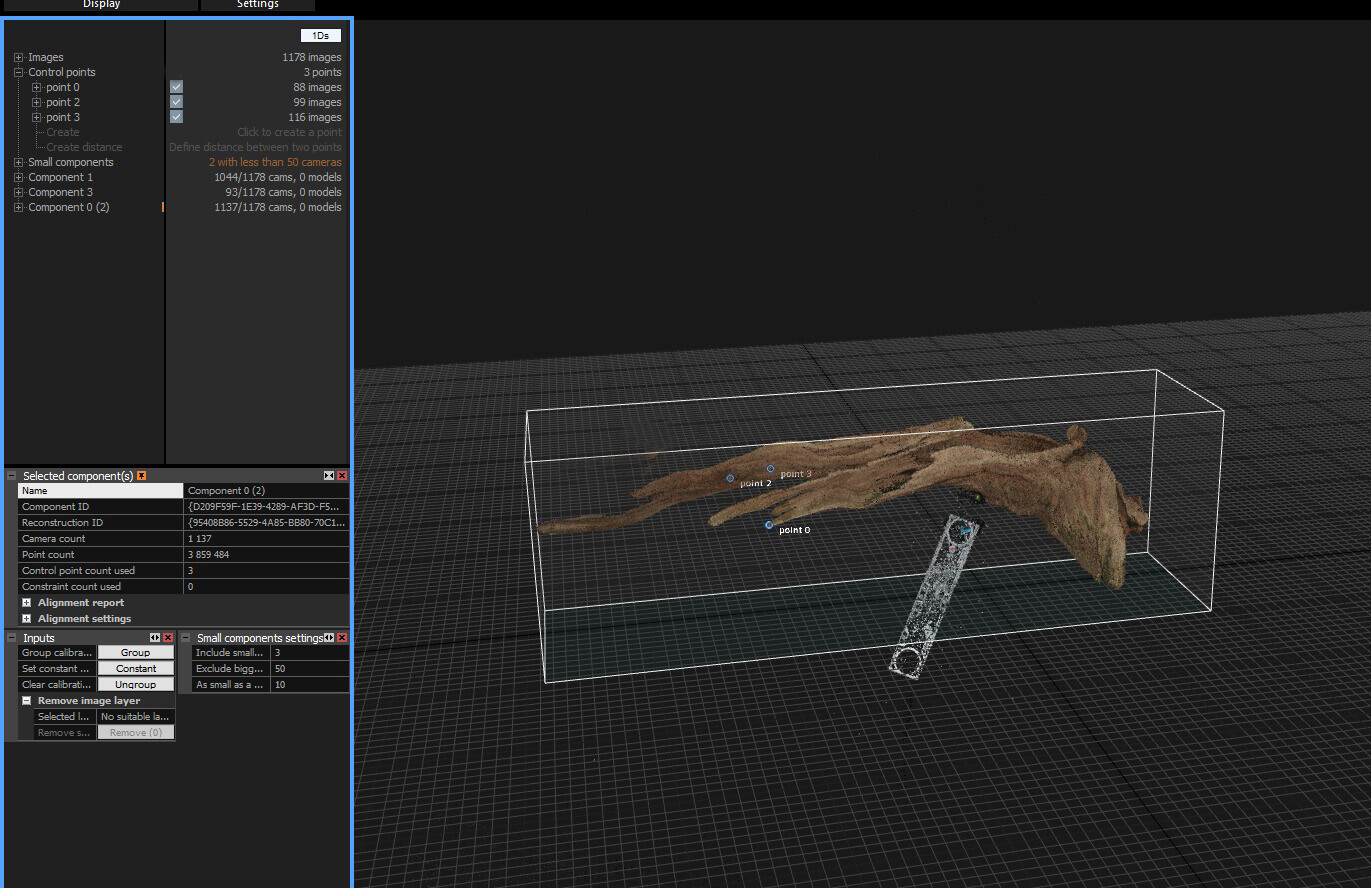Expand the Images tree node
Screen dimensions: 1371x888
(17, 57)
